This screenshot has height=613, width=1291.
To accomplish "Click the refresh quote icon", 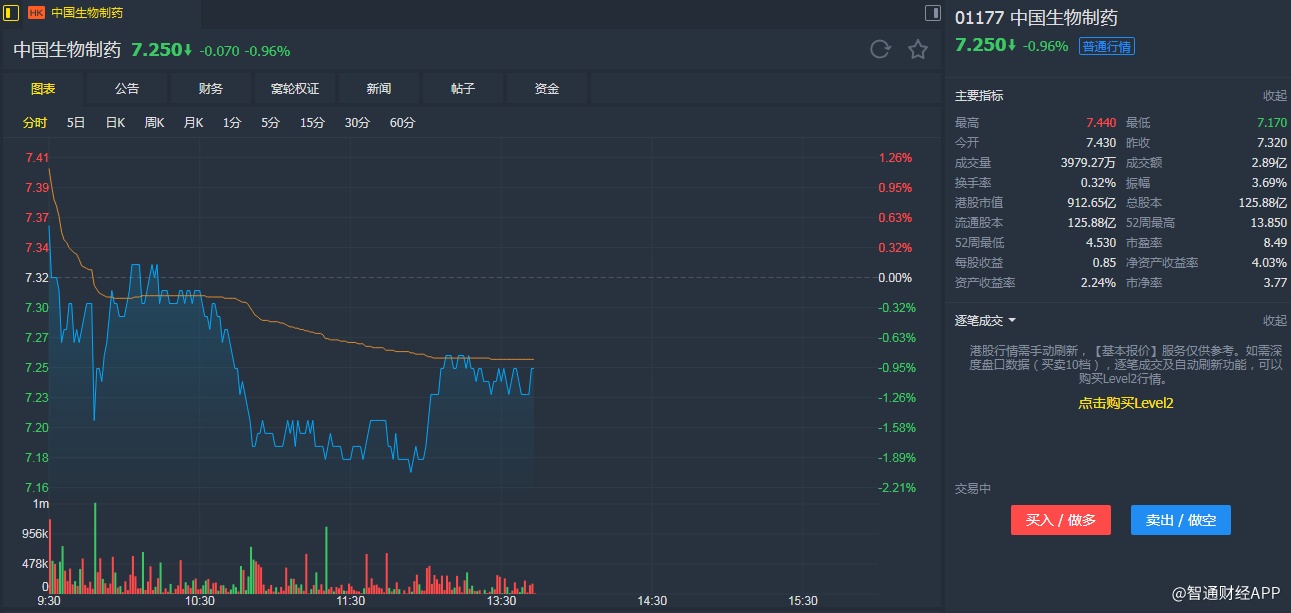I will click(880, 50).
